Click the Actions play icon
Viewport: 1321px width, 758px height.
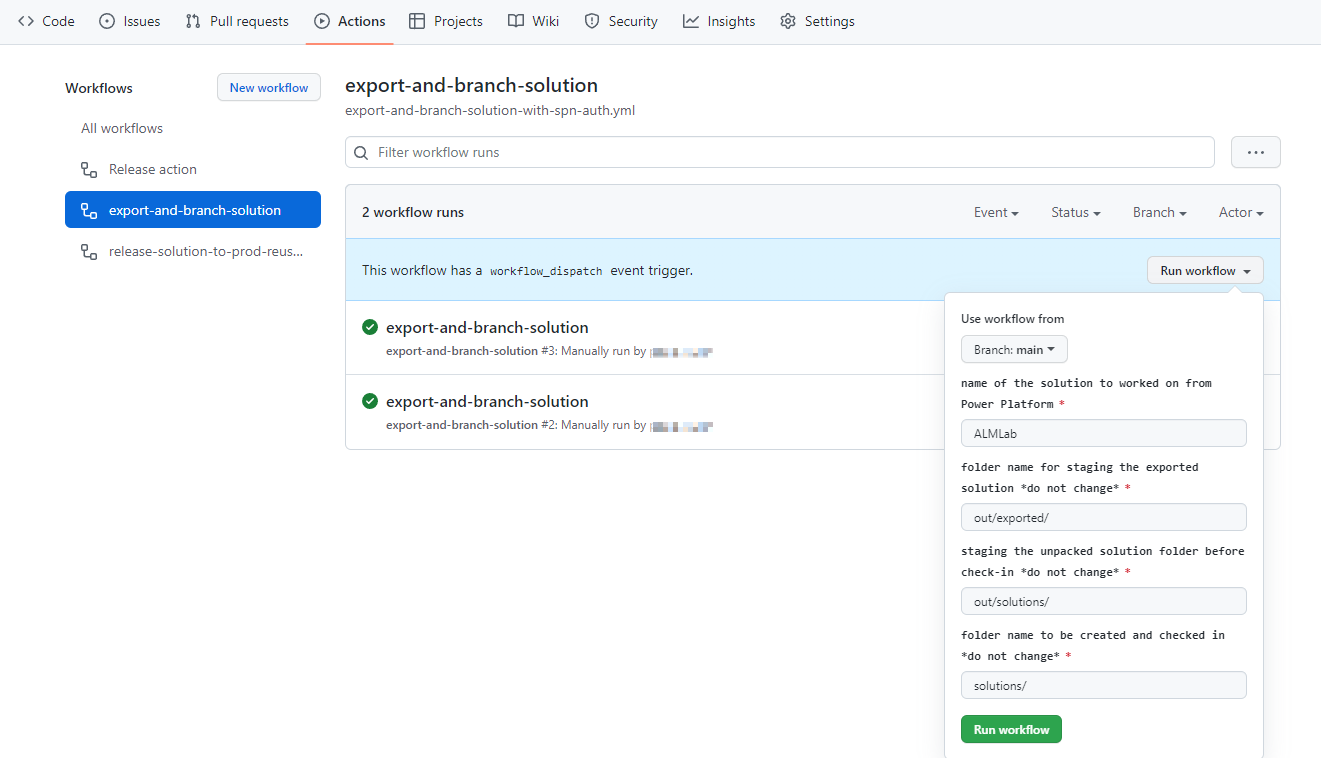pyautogui.click(x=322, y=21)
